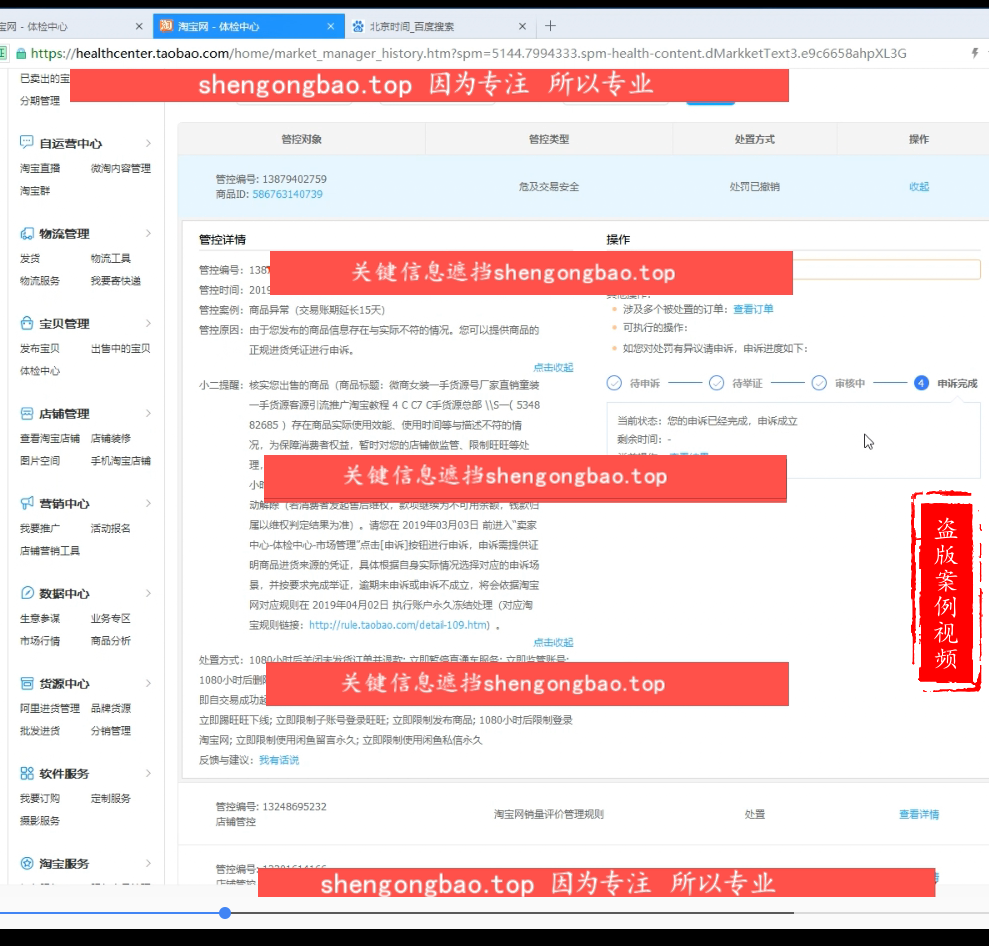Click the green padlock security icon
989x946 pixels.
click(21, 54)
